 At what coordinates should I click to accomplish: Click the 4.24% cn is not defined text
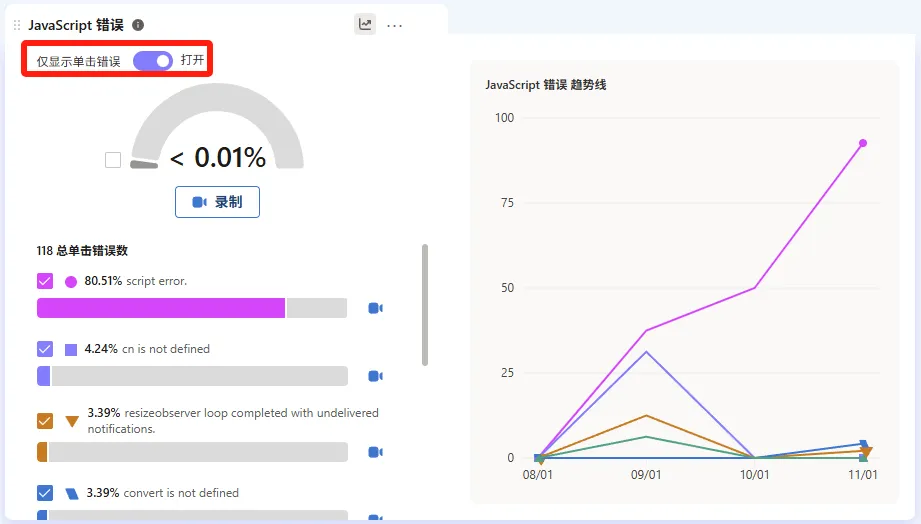pyautogui.click(x=147, y=349)
